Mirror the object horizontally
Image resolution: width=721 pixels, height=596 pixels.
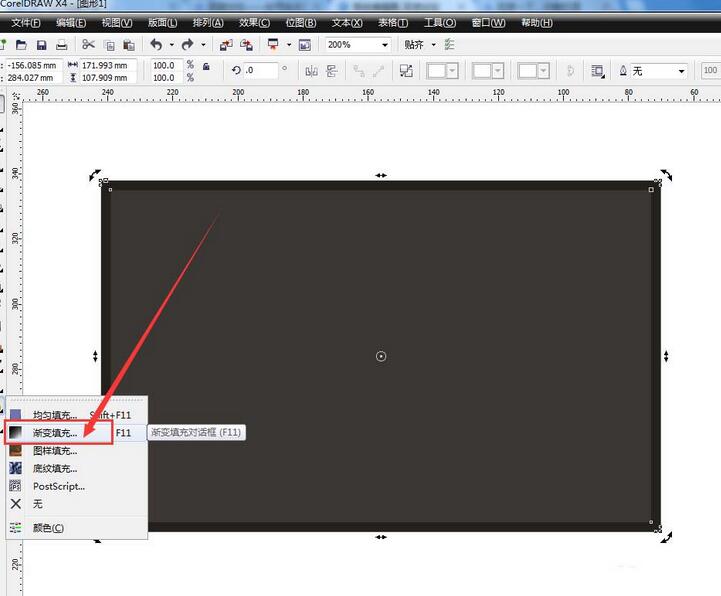(311, 71)
